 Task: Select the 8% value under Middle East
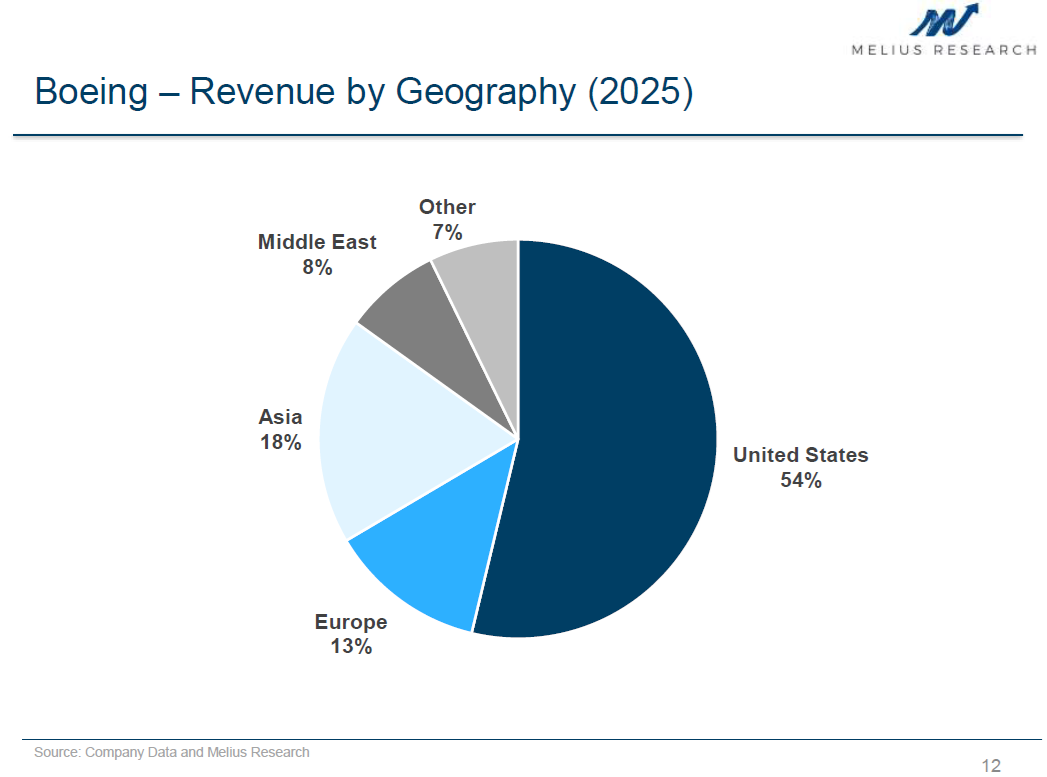pos(317,267)
